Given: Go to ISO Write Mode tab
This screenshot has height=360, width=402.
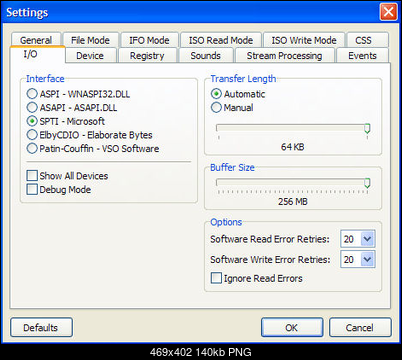Looking at the screenshot, I should (304, 40).
